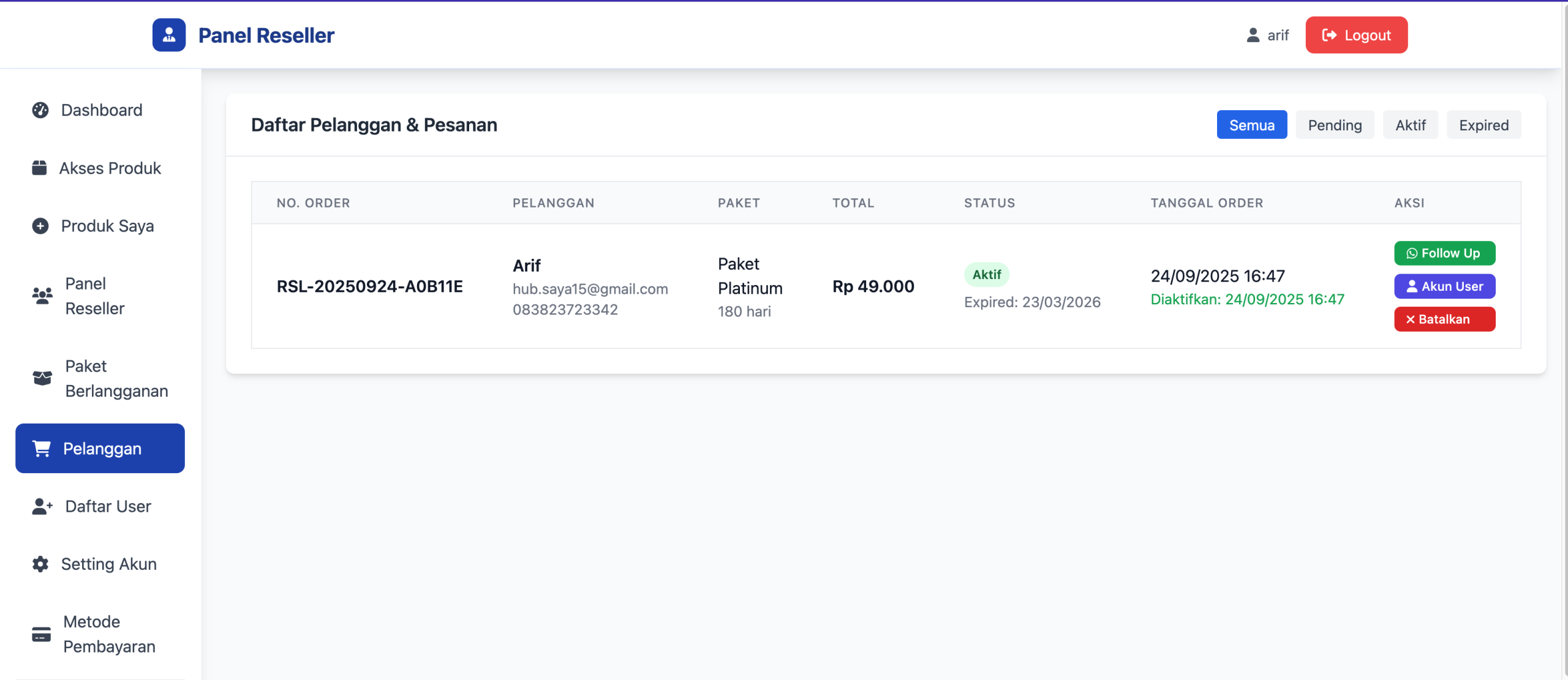
Task: Click the Panel Reseller logo icon
Action: [169, 35]
